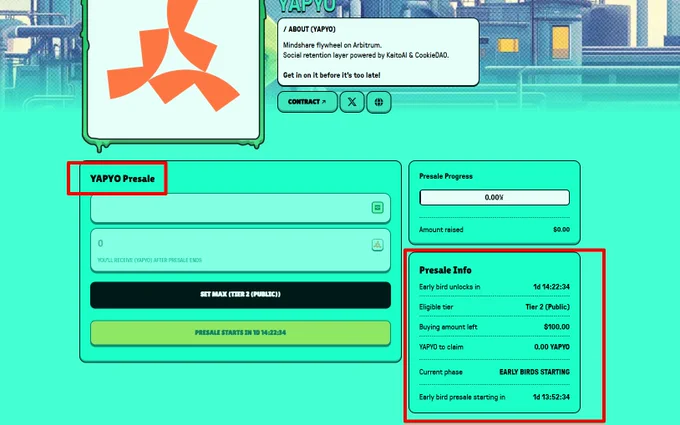Click the 'YAPYO Presale' heading
This screenshot has height=425, width=680.
[x=122, y=179]
